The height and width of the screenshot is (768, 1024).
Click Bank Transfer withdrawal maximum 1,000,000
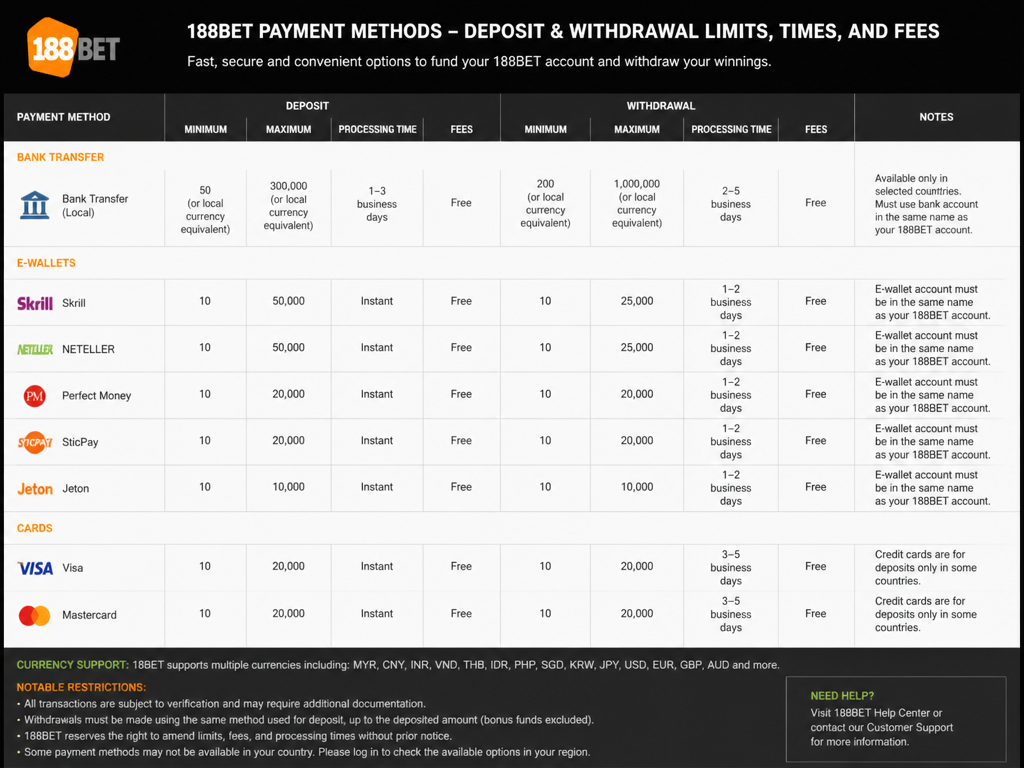click(637, 203)
